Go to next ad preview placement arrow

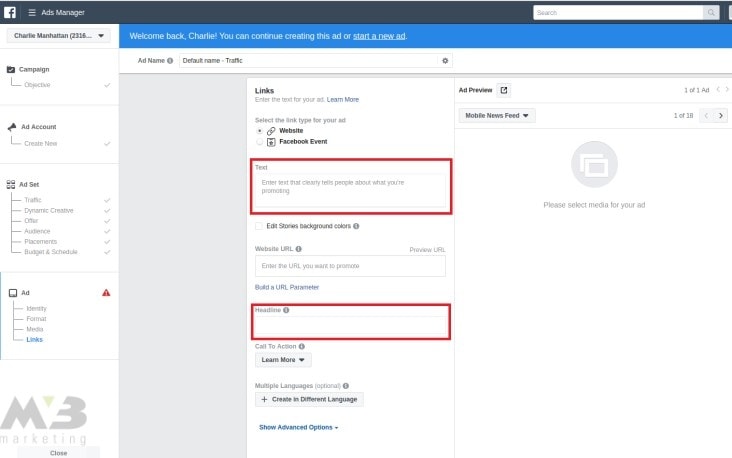(721, 115)
